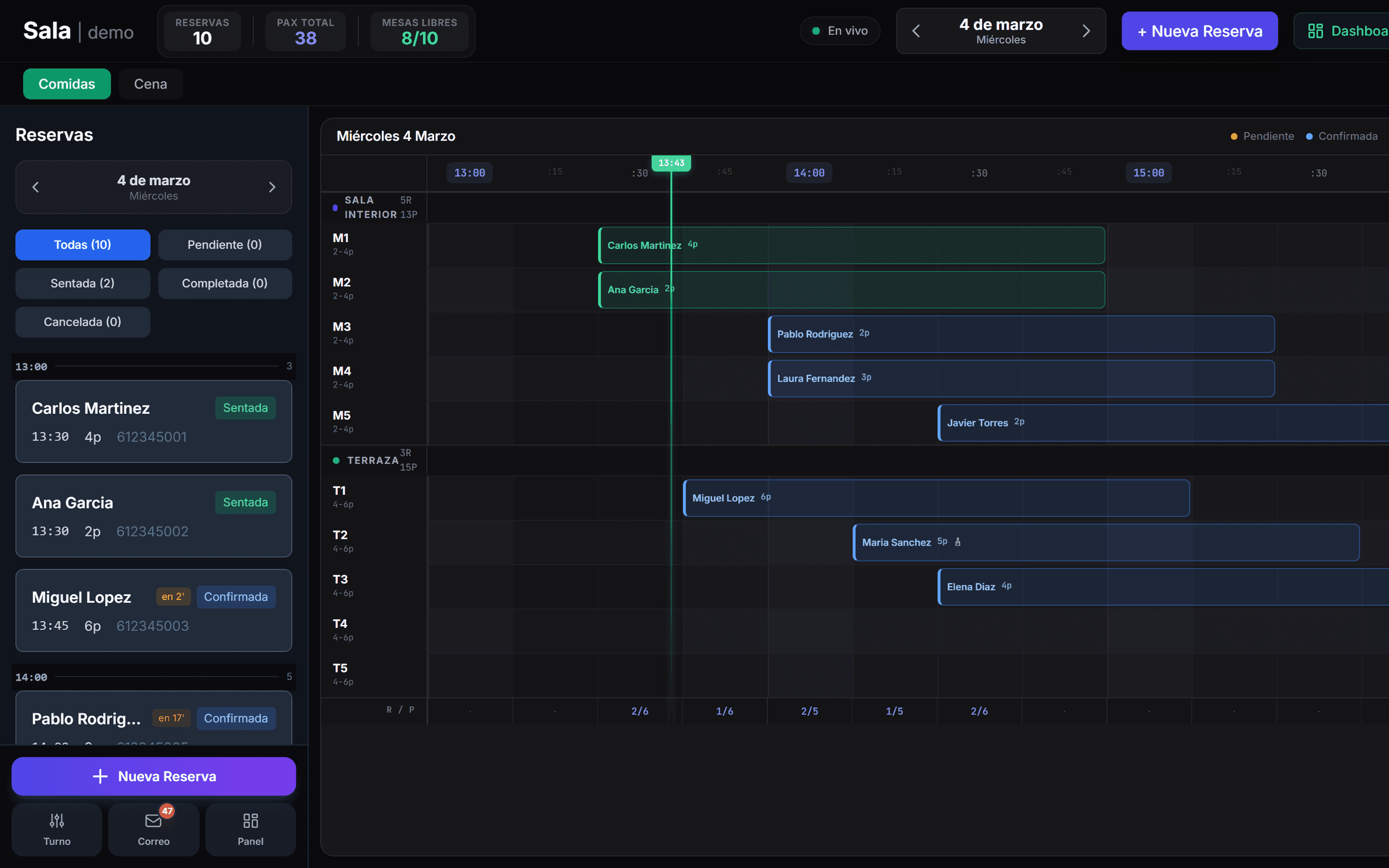Image resolution: width=1389 pixels, height=868 pixels.
Task: Select Ana Garcia block on M2 timeline
Action: tap(851, 289)
